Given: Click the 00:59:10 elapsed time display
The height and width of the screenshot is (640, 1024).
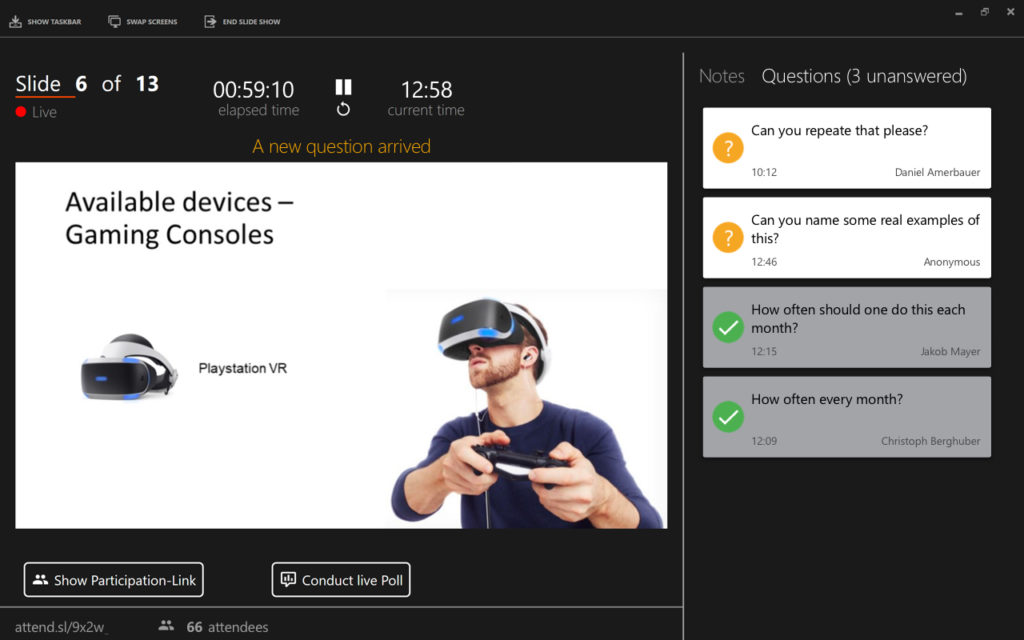Looking at the screenshot, I should (x=253, y=89).
